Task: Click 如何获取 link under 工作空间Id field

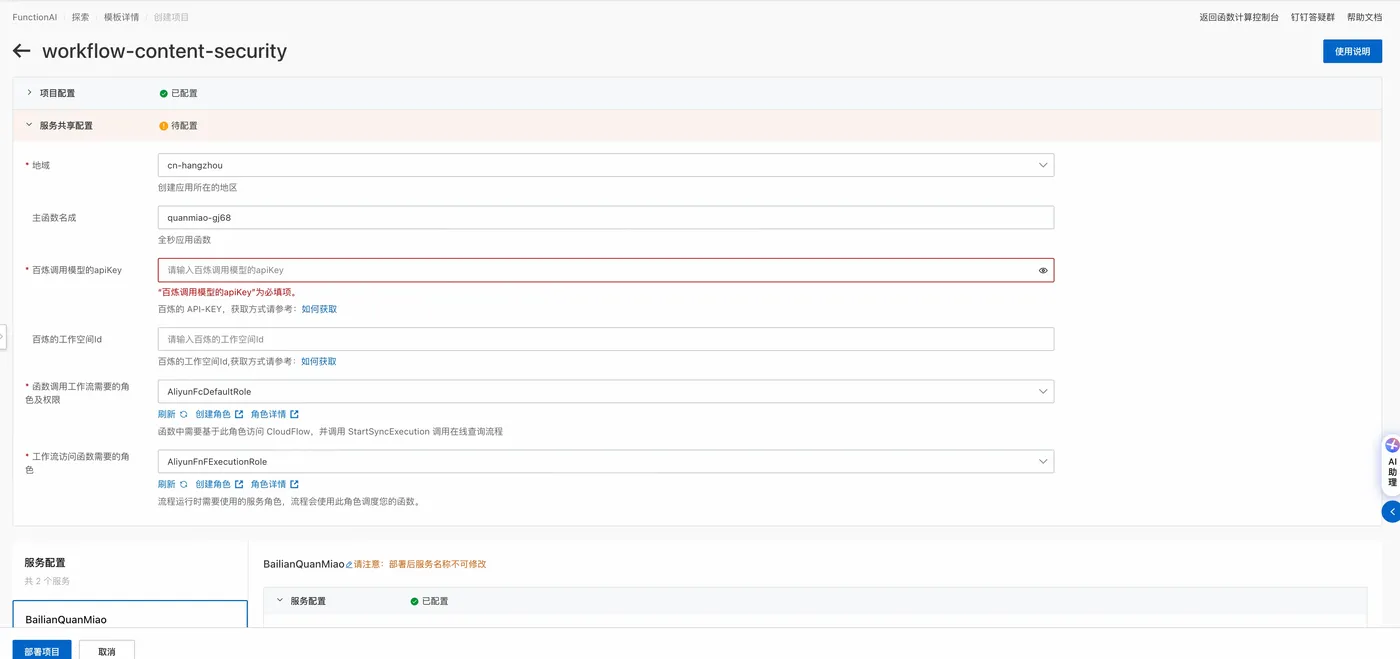Action: tap(319, 361)
